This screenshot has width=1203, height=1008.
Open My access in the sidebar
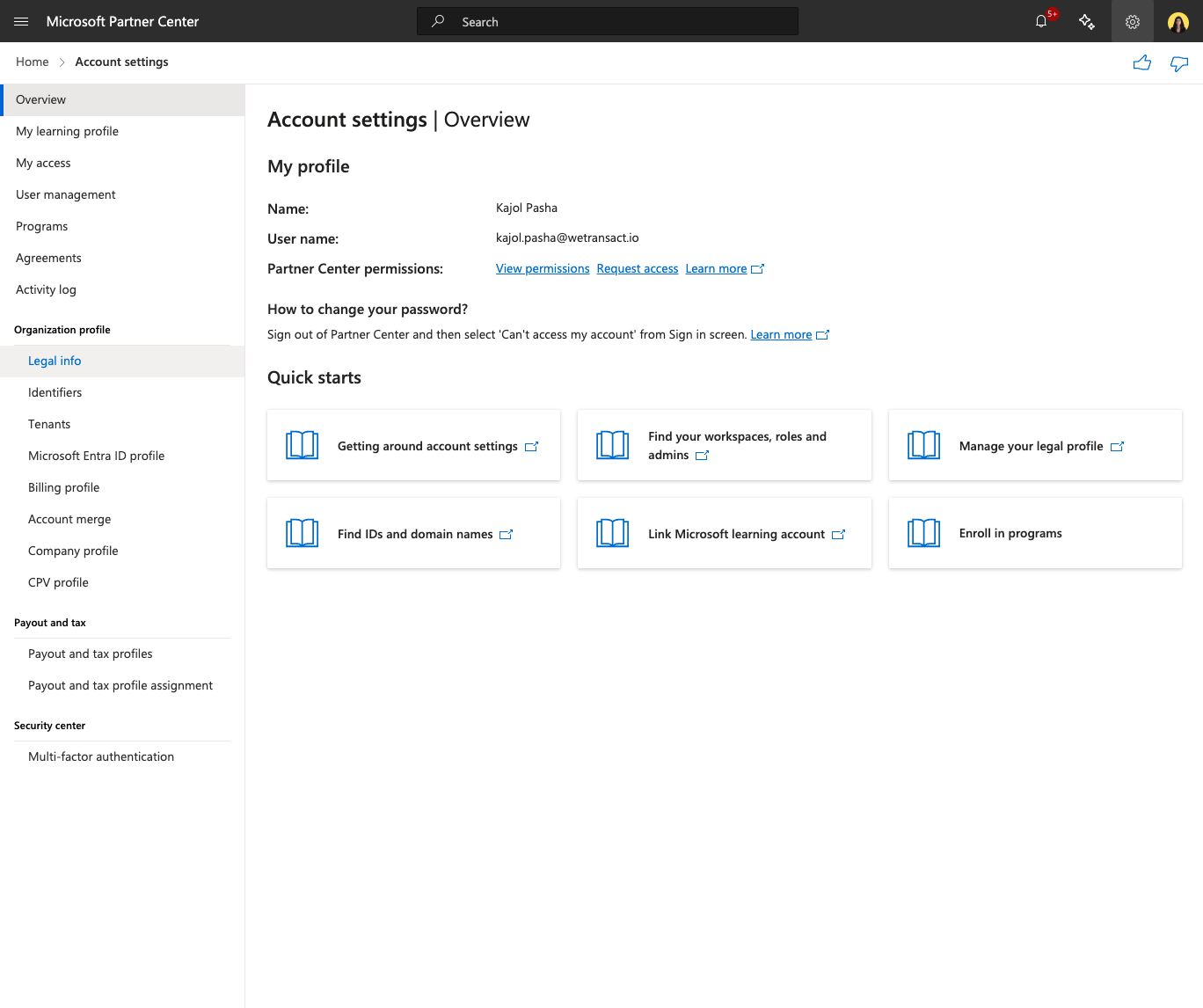coord(122,163)
